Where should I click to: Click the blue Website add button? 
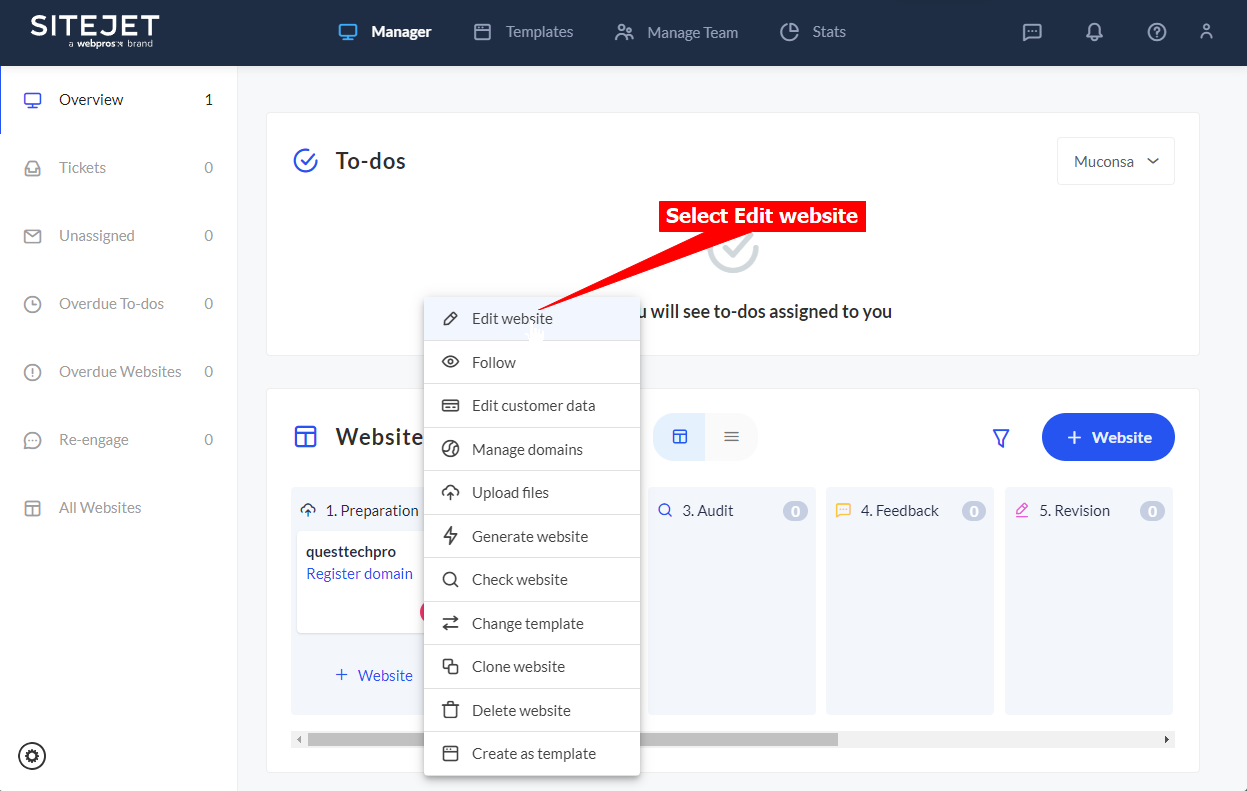[1108, 437]
